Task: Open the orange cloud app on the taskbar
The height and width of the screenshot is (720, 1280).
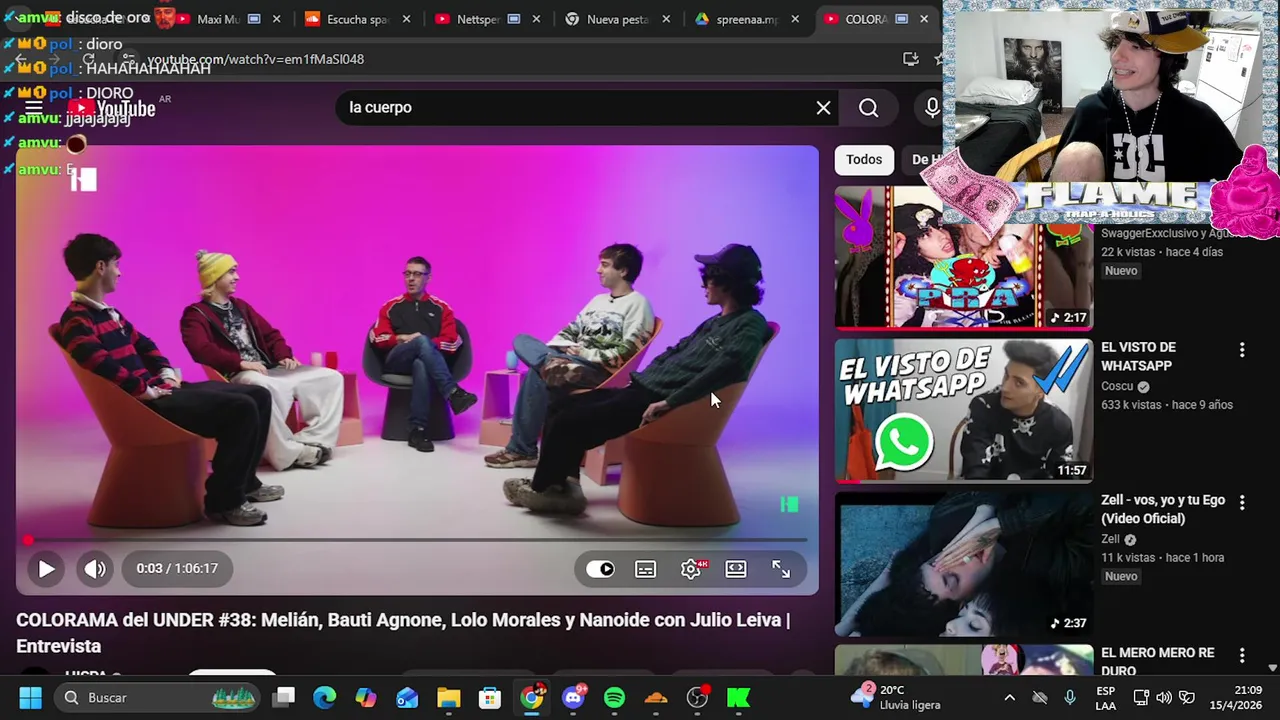Action: click(656, 697)
